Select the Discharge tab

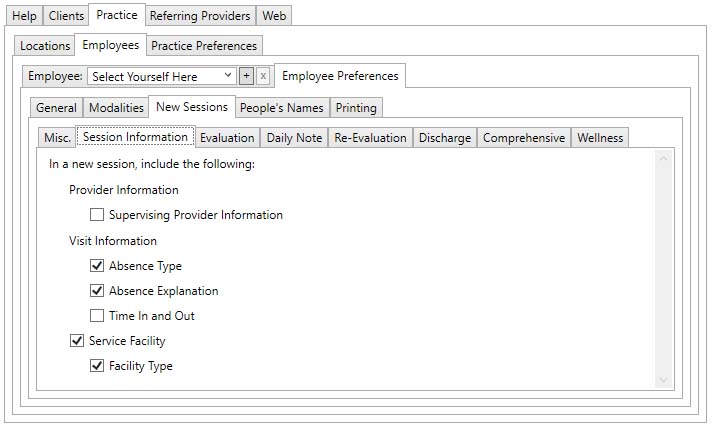tap(444, 138)
